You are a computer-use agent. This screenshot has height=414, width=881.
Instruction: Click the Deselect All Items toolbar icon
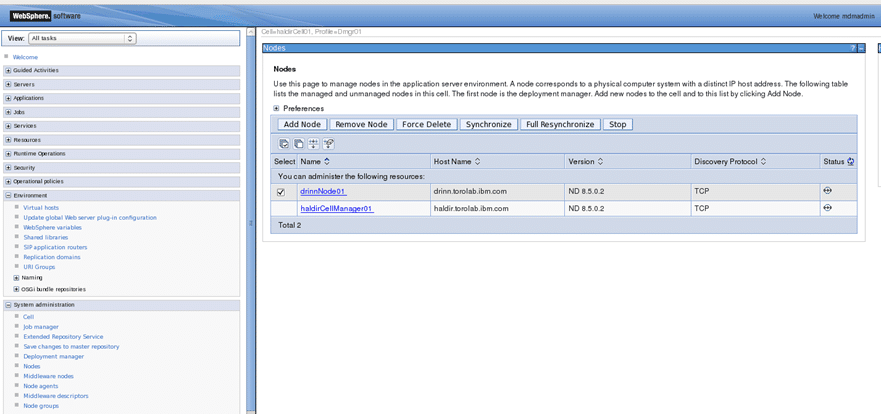tap(299, 144)
